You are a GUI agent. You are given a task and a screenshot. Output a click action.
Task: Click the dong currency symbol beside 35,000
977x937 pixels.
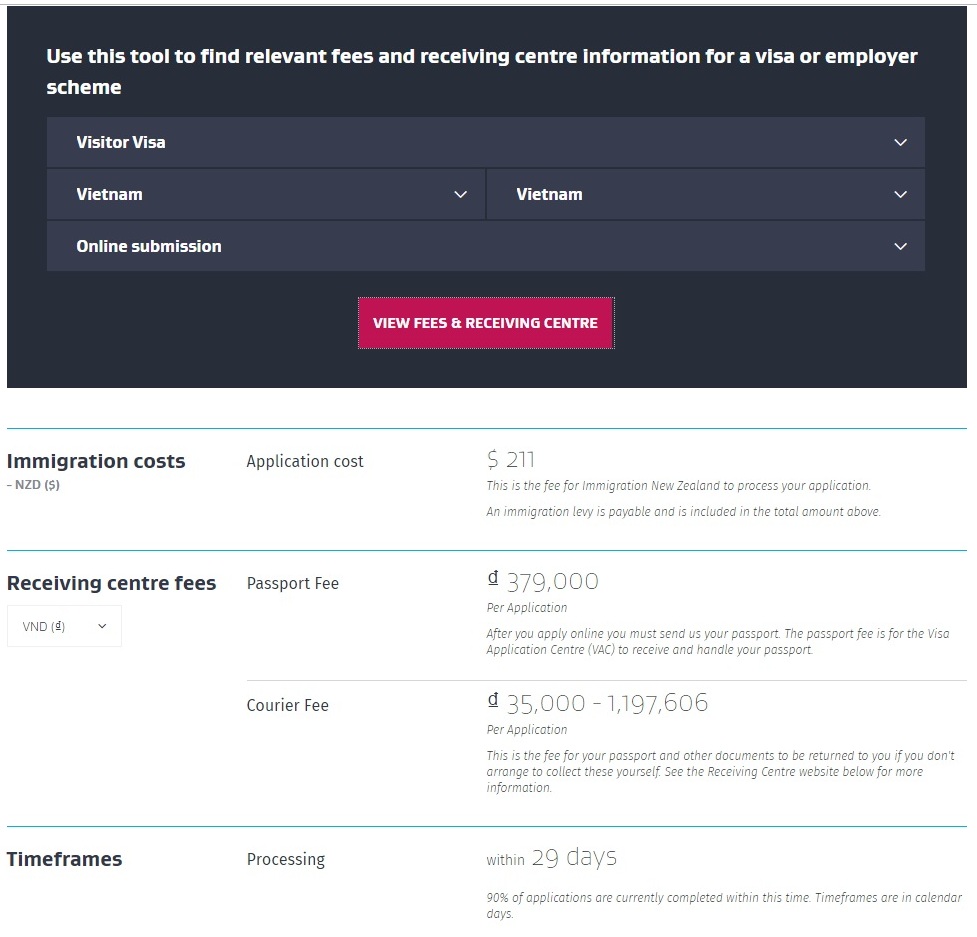pos(493,700)
